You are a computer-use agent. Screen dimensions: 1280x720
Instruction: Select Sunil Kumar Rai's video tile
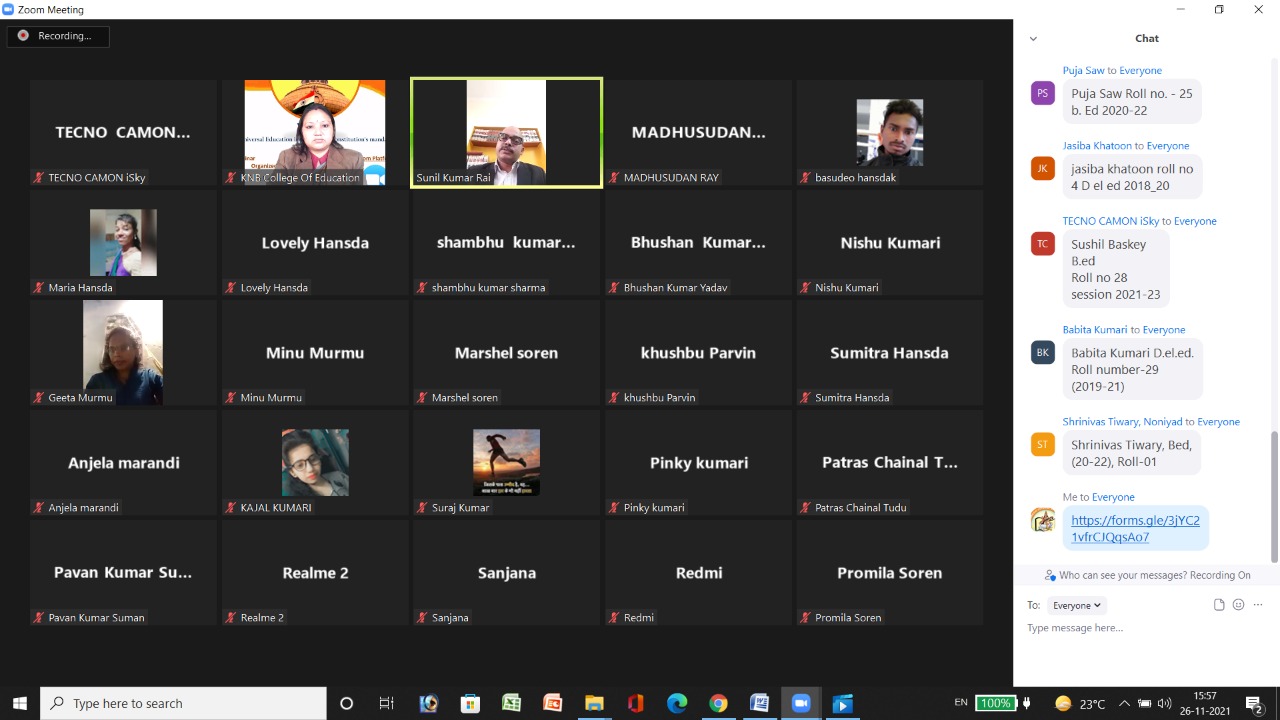click(506, 132)
